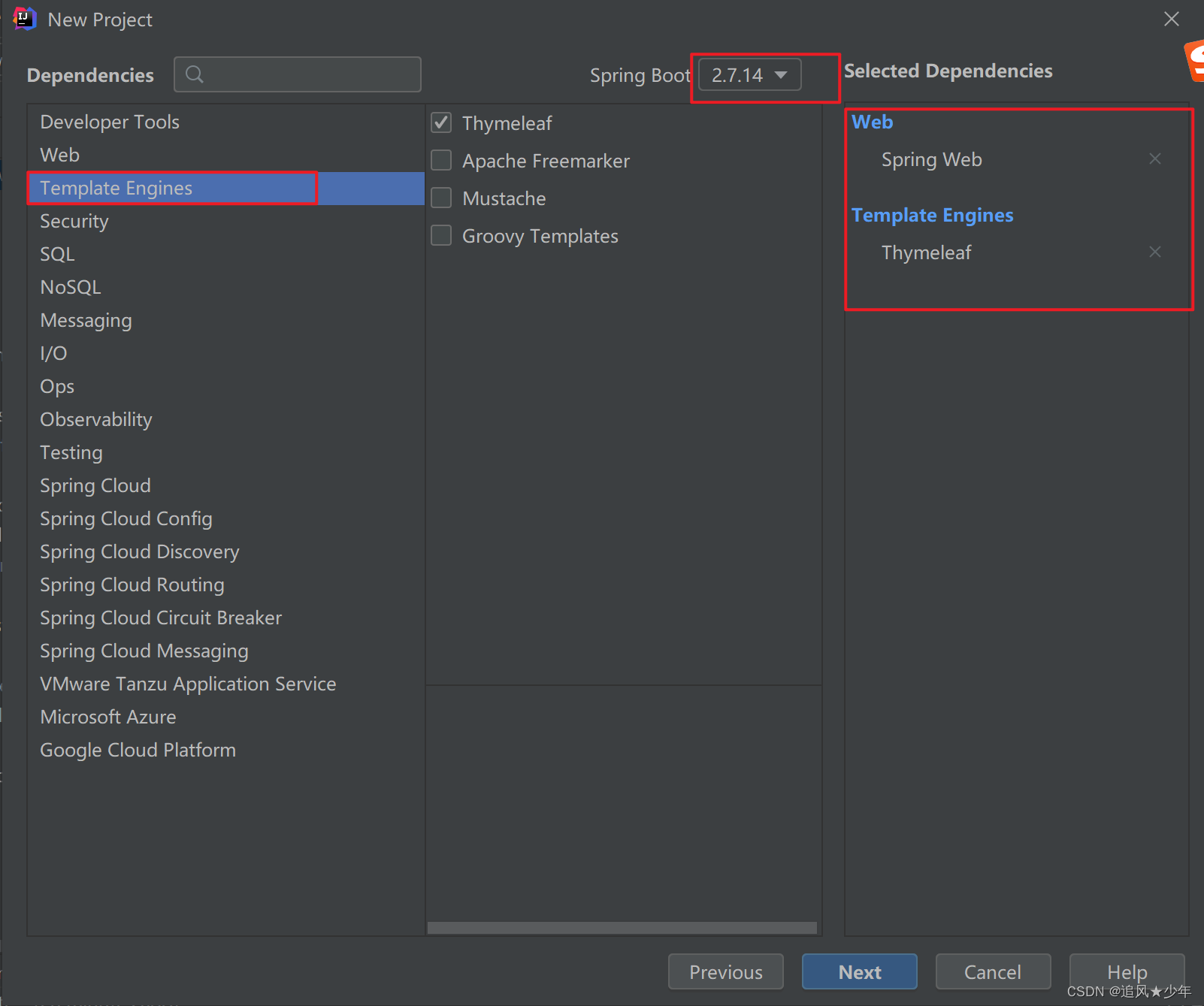Screen dimensions: 1204x1006
Task: Uncheck the Thymeleaf checkbox
Action: (441, 122)
